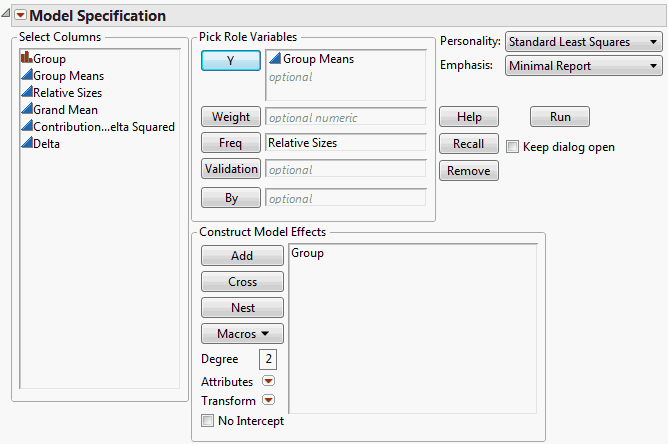Check the No Intercept option
668x444 pixels.
point(208,421)
